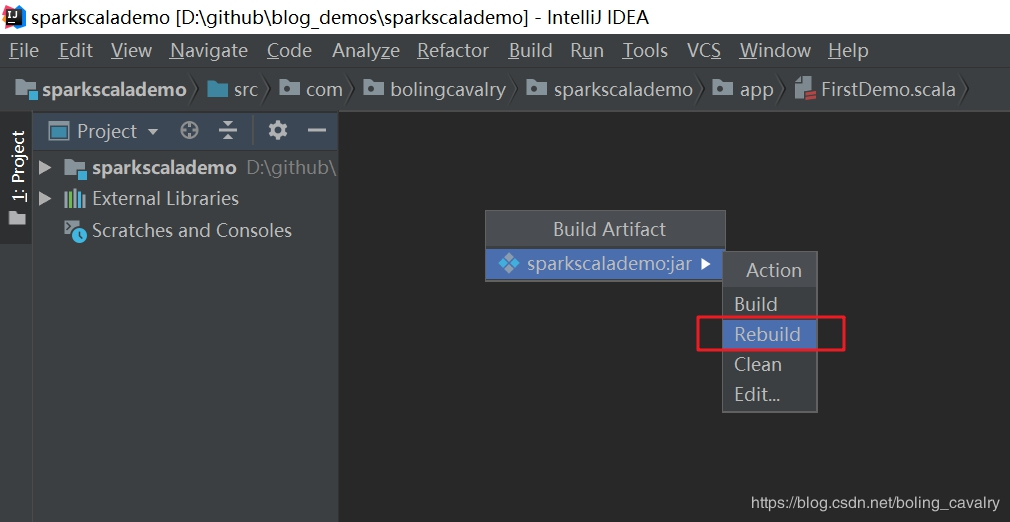Open the Navigate menu
The image size is (1010, 522).
(209, 50)
